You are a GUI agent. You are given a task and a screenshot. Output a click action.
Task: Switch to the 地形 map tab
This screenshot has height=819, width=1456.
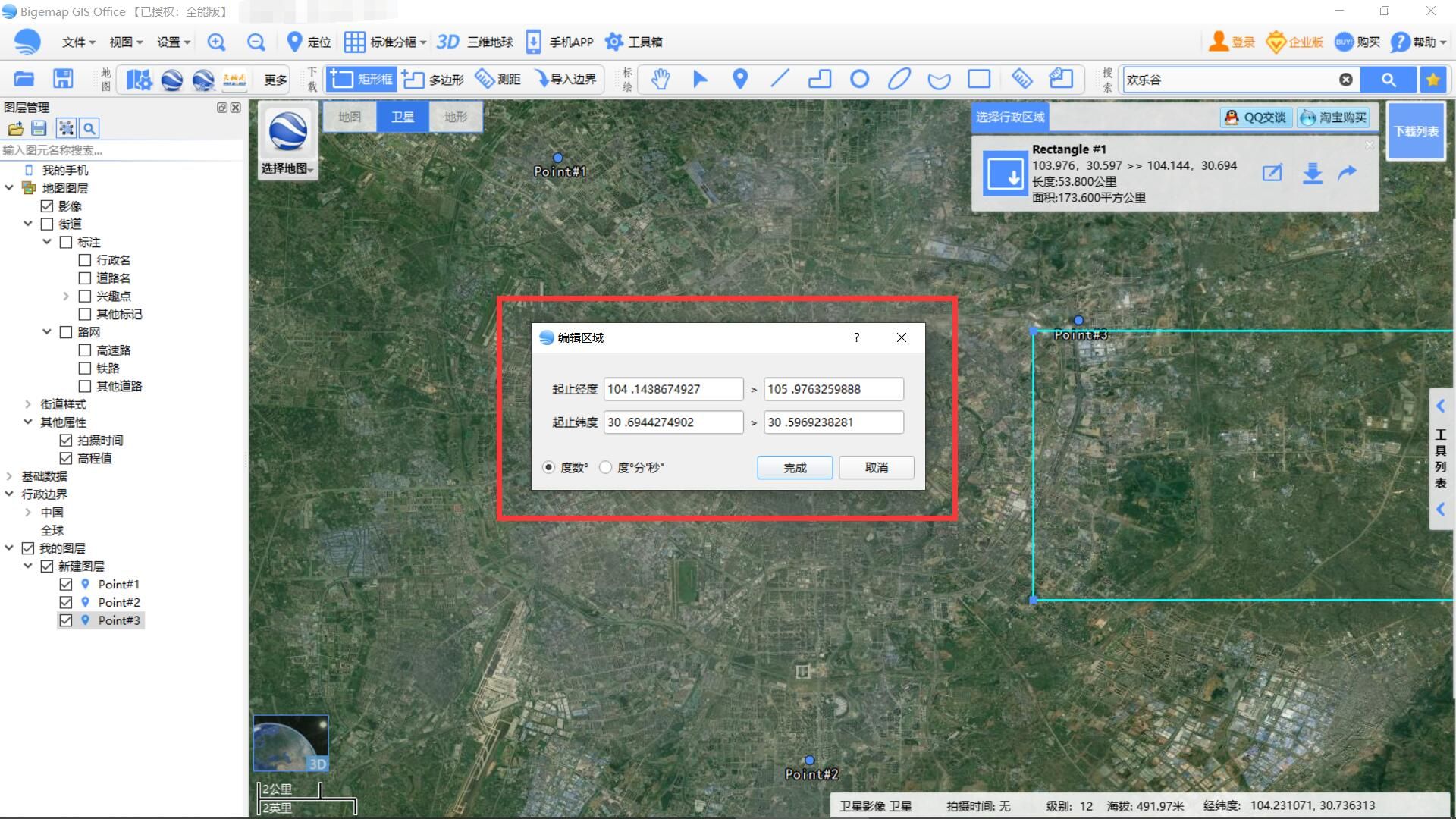point(455,117)
